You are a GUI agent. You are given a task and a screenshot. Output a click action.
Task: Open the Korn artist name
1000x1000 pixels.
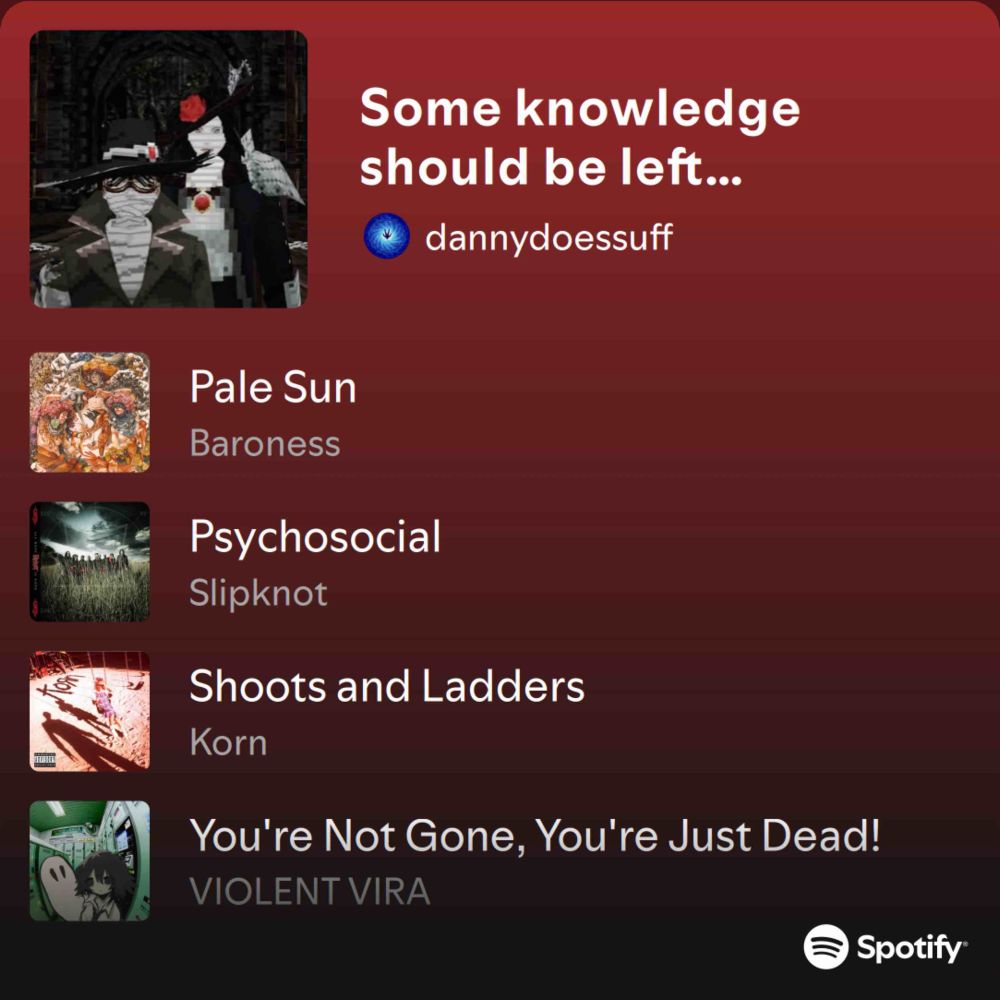tap(228, 743)
